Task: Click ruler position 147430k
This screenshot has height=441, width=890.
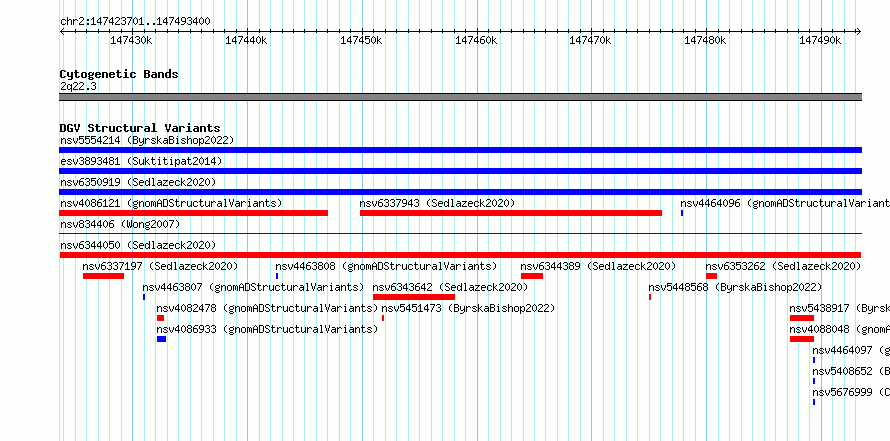Action: click(131, 40)
